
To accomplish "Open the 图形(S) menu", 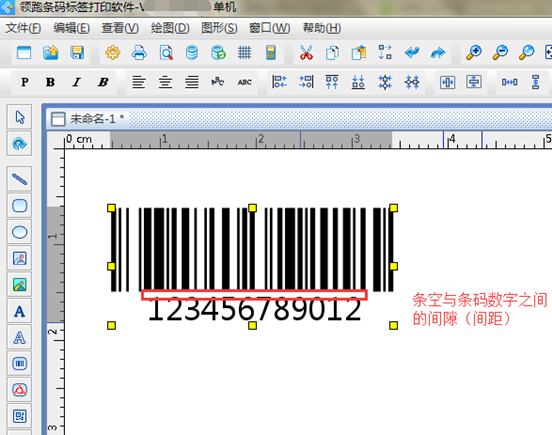I will coord(219,28).
